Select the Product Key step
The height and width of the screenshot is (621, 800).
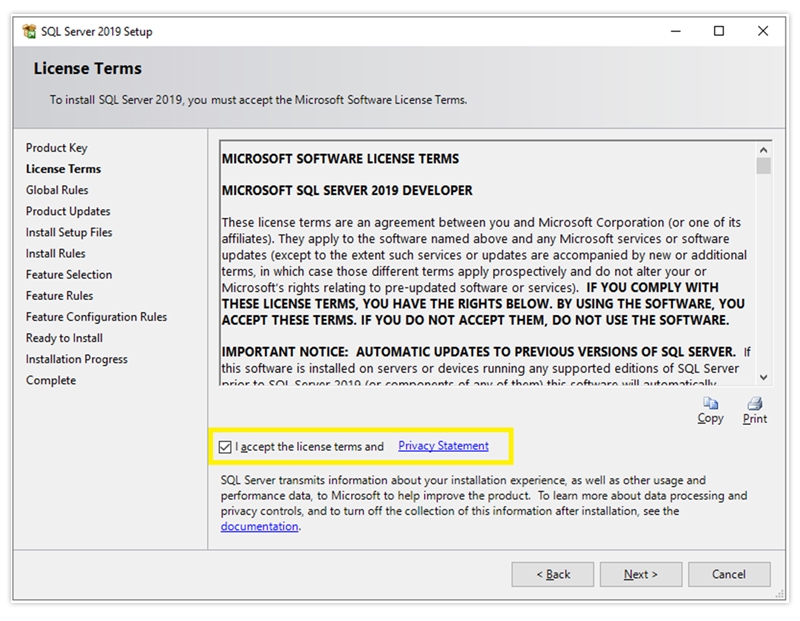57,147
